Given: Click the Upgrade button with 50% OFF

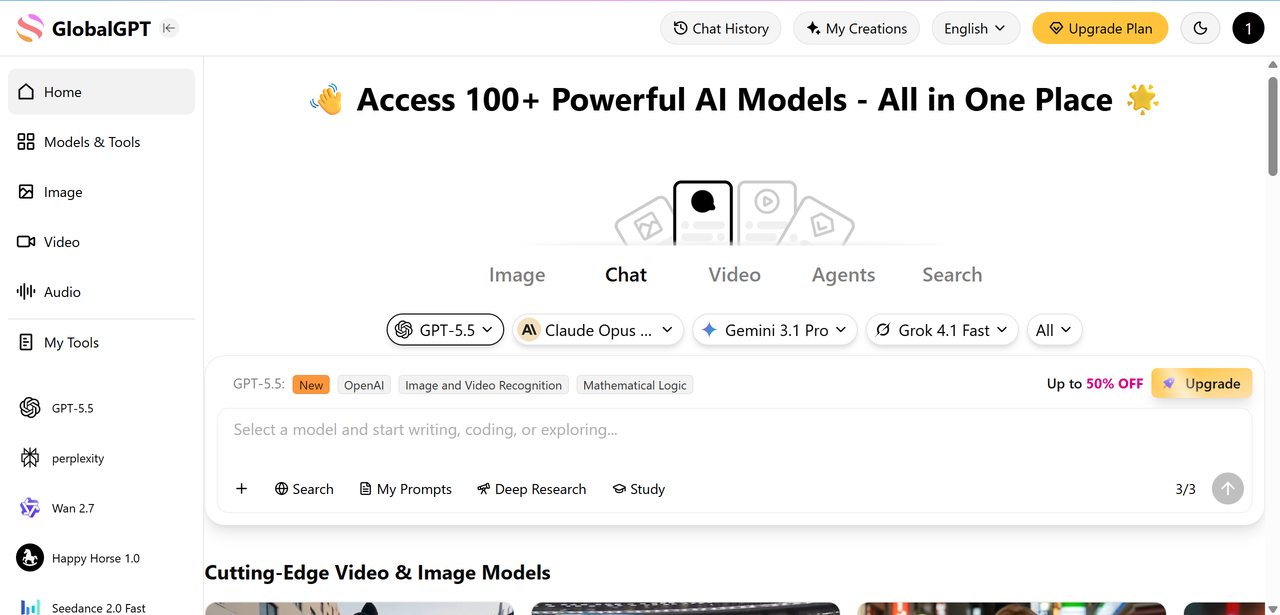Looking at the screenshot, I should 1201,384.
